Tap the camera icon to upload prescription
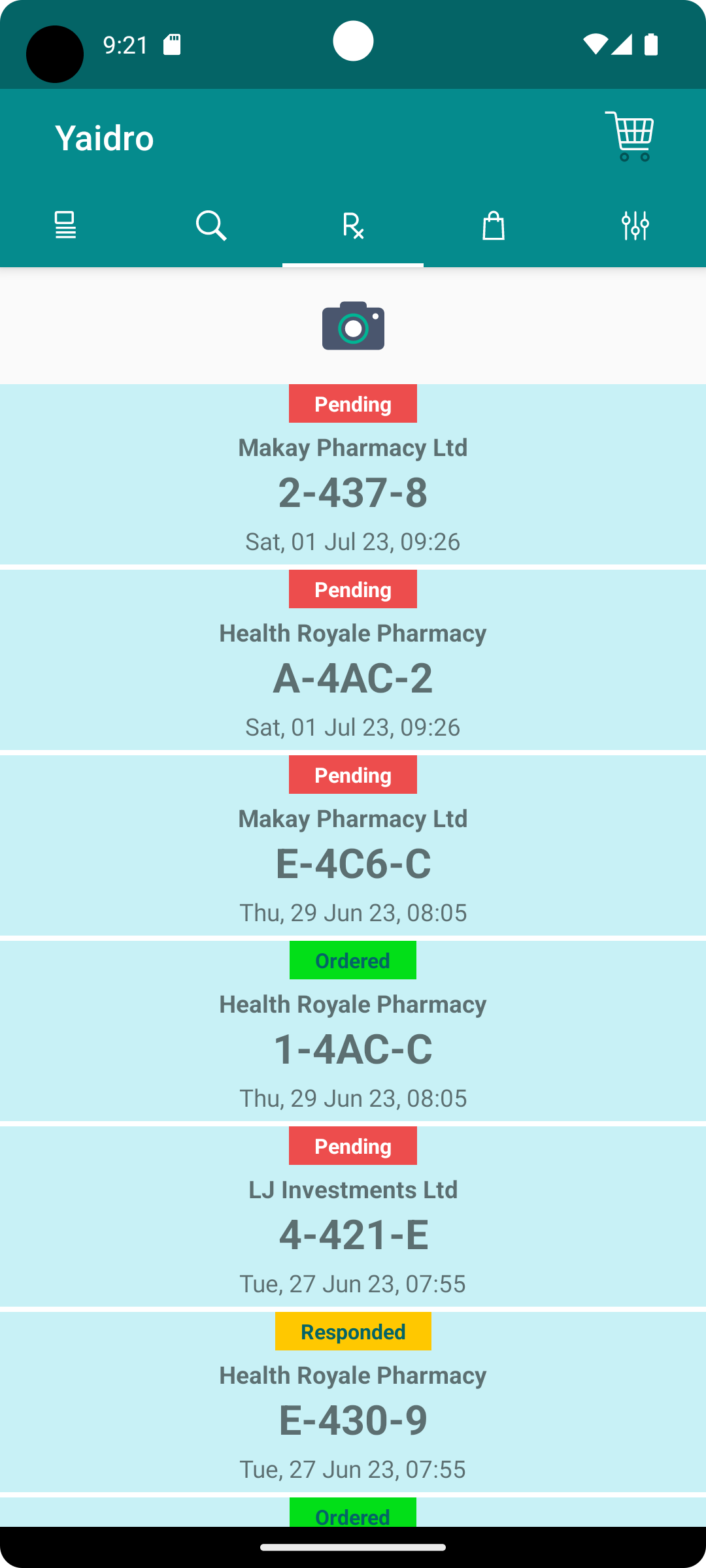 click(353, 325)
